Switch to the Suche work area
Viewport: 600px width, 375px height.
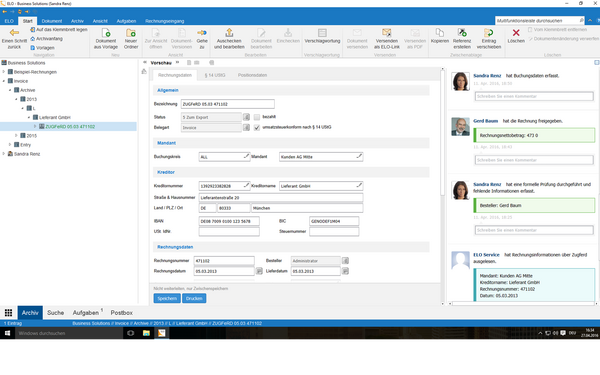55,313
